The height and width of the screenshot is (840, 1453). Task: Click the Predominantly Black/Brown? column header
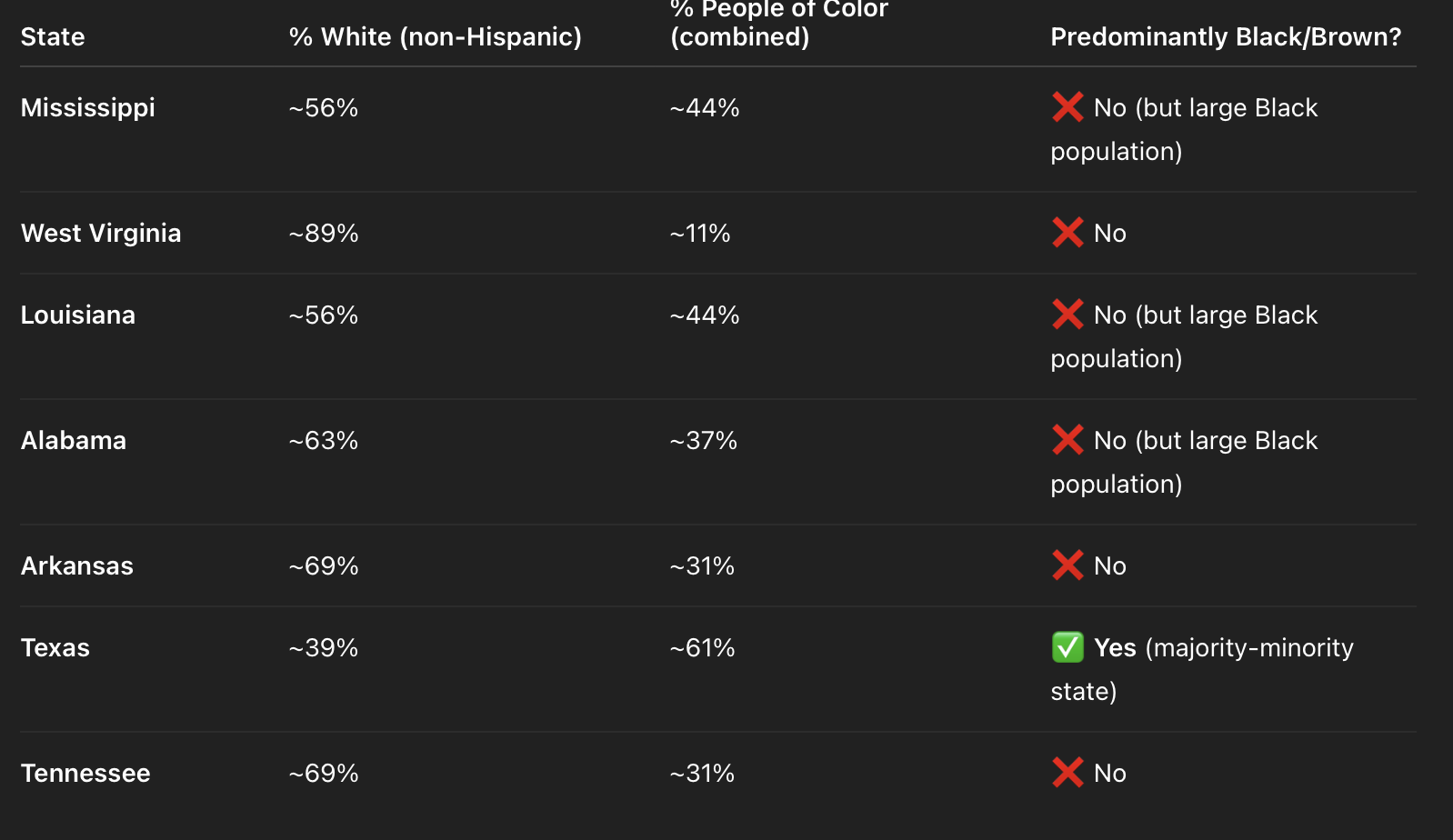click(x=1226, y=36)
